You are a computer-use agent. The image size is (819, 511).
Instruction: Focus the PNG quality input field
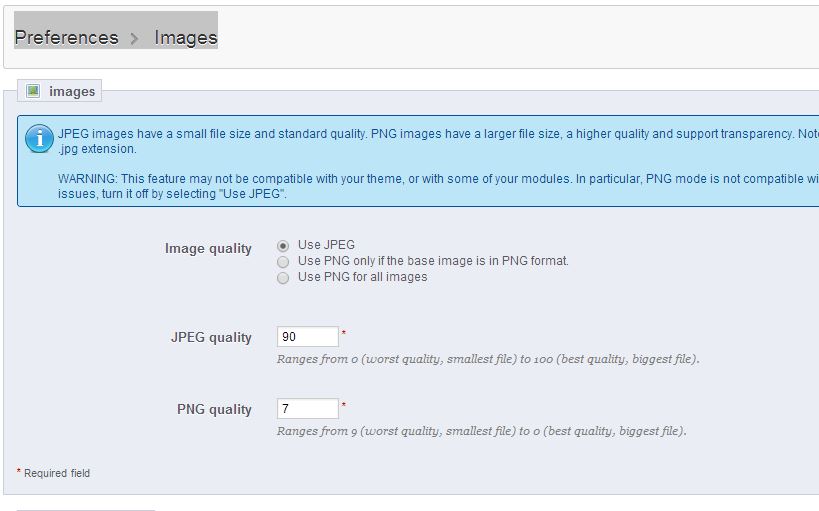(x=307, y=409)
